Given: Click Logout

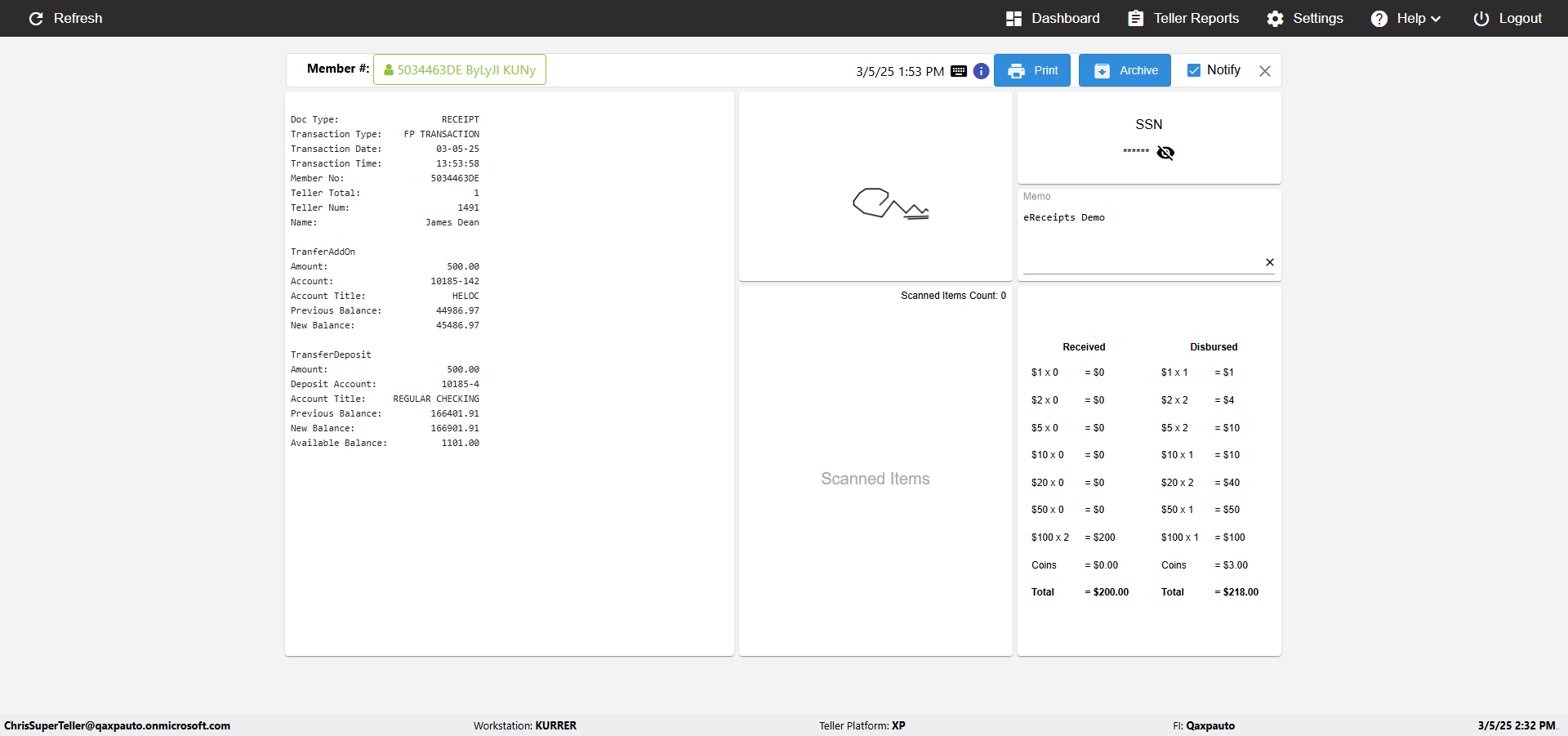Looking at the screenshot, I should coord(1508,18).
